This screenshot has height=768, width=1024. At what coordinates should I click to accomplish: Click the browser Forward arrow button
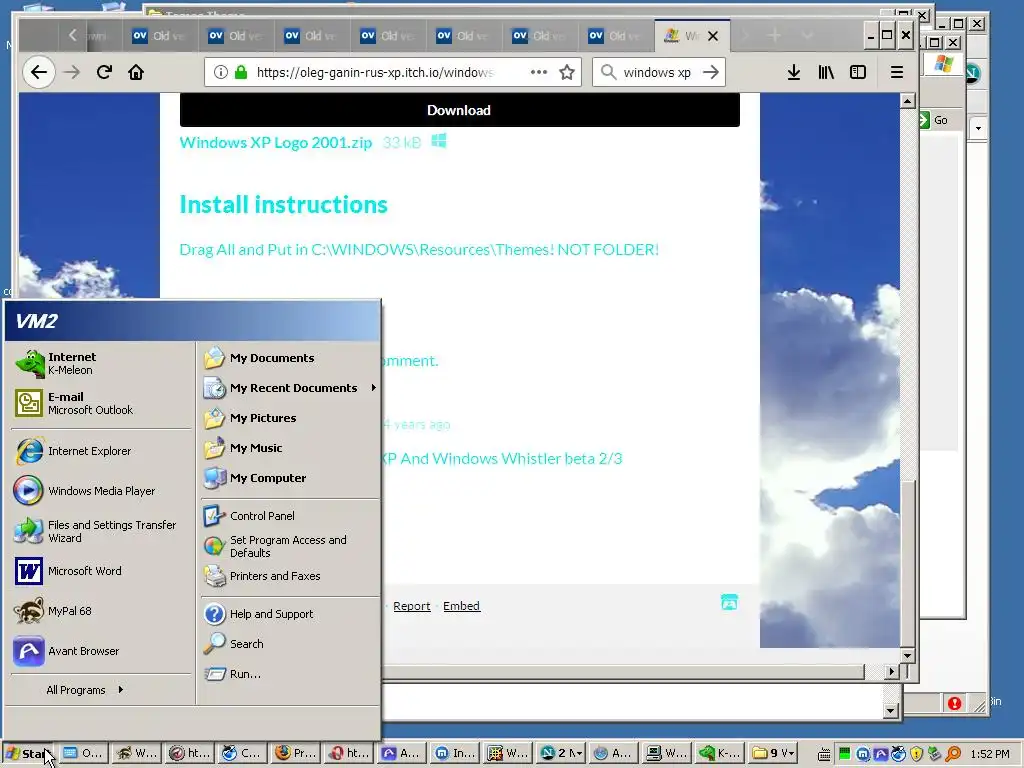point(72,72)
